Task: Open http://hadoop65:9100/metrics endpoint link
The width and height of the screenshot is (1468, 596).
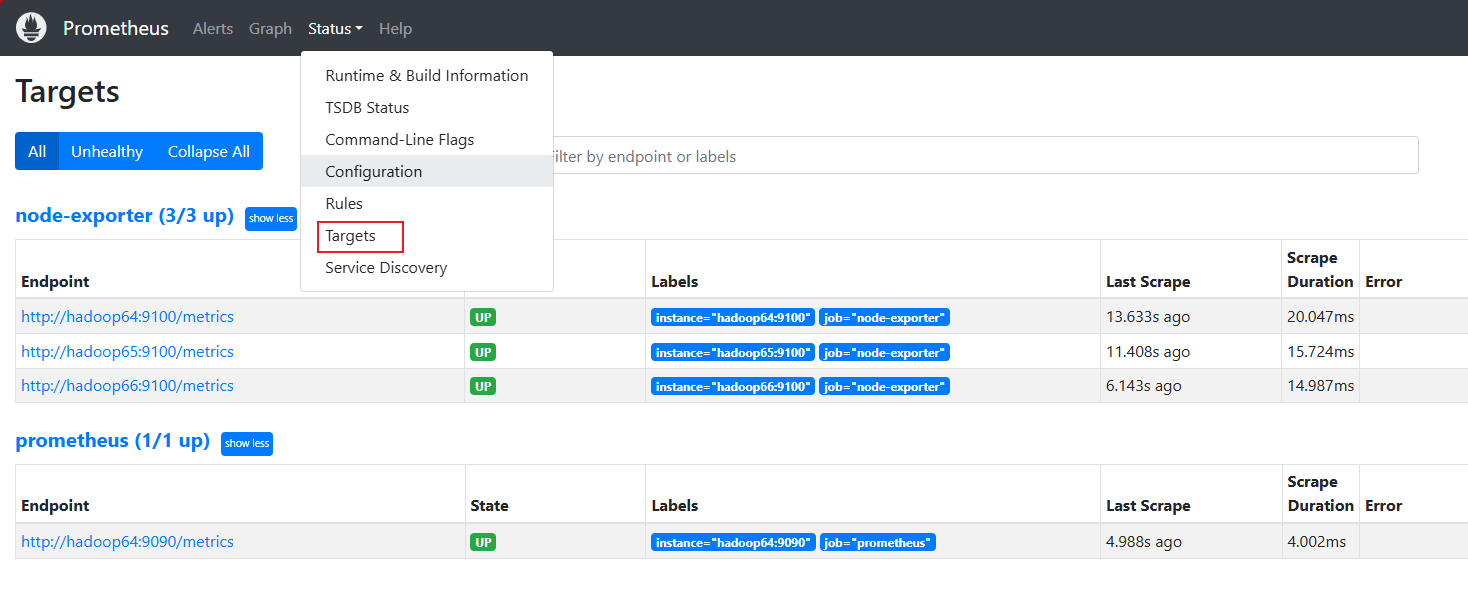Action: 127,352
